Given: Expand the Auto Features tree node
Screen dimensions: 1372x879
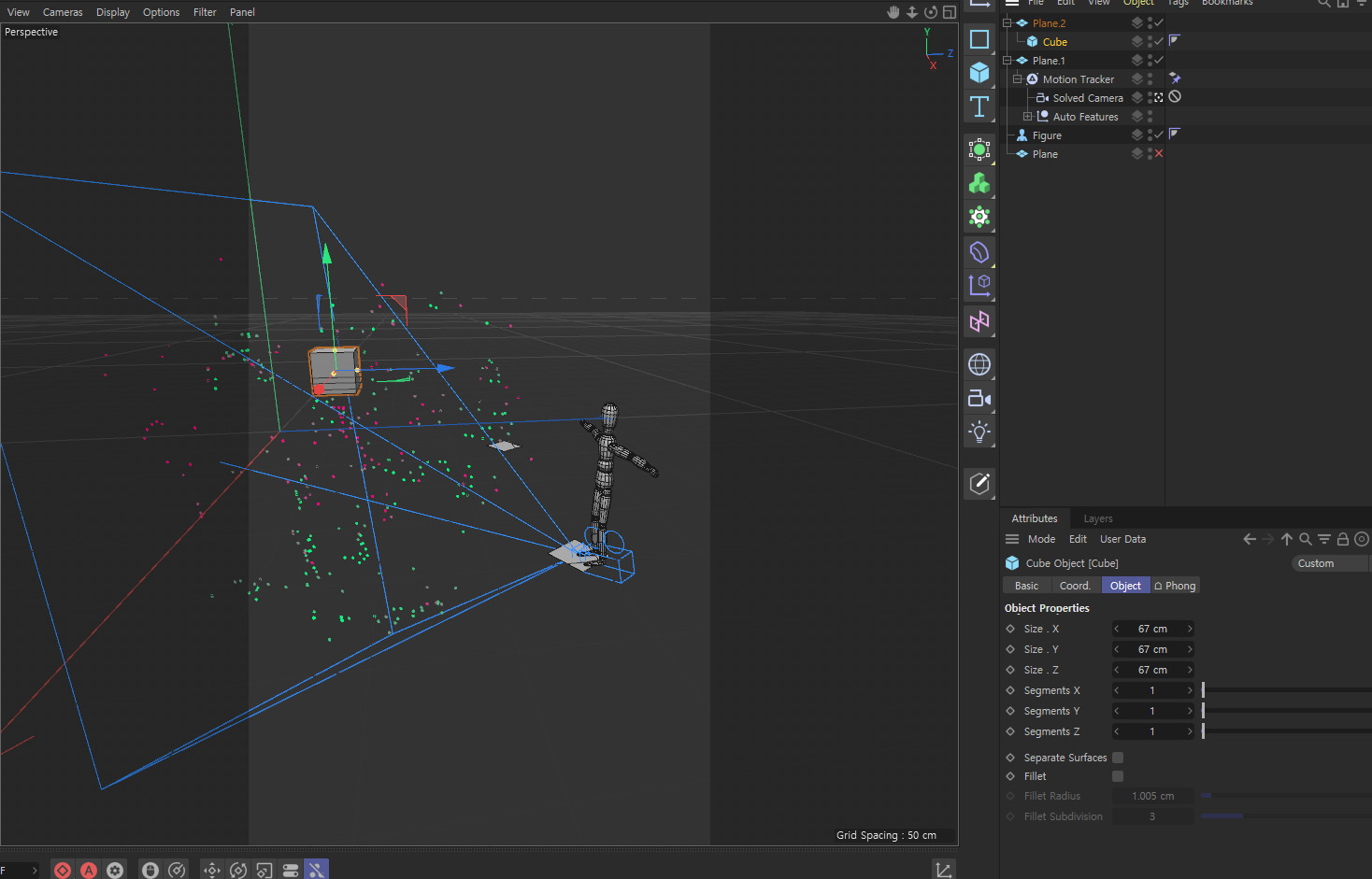Looking at the screenshot, I should (1027, 117).
